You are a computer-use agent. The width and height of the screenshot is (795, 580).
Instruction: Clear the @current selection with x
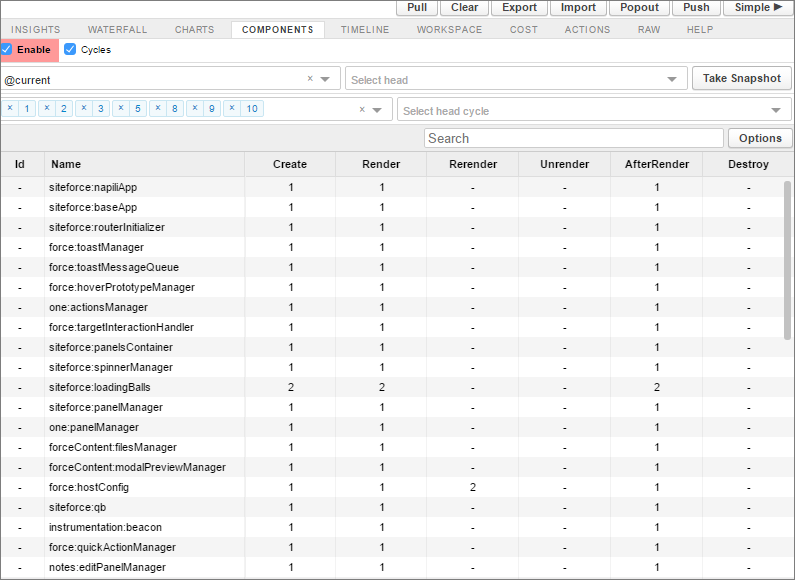coord(310,79)
